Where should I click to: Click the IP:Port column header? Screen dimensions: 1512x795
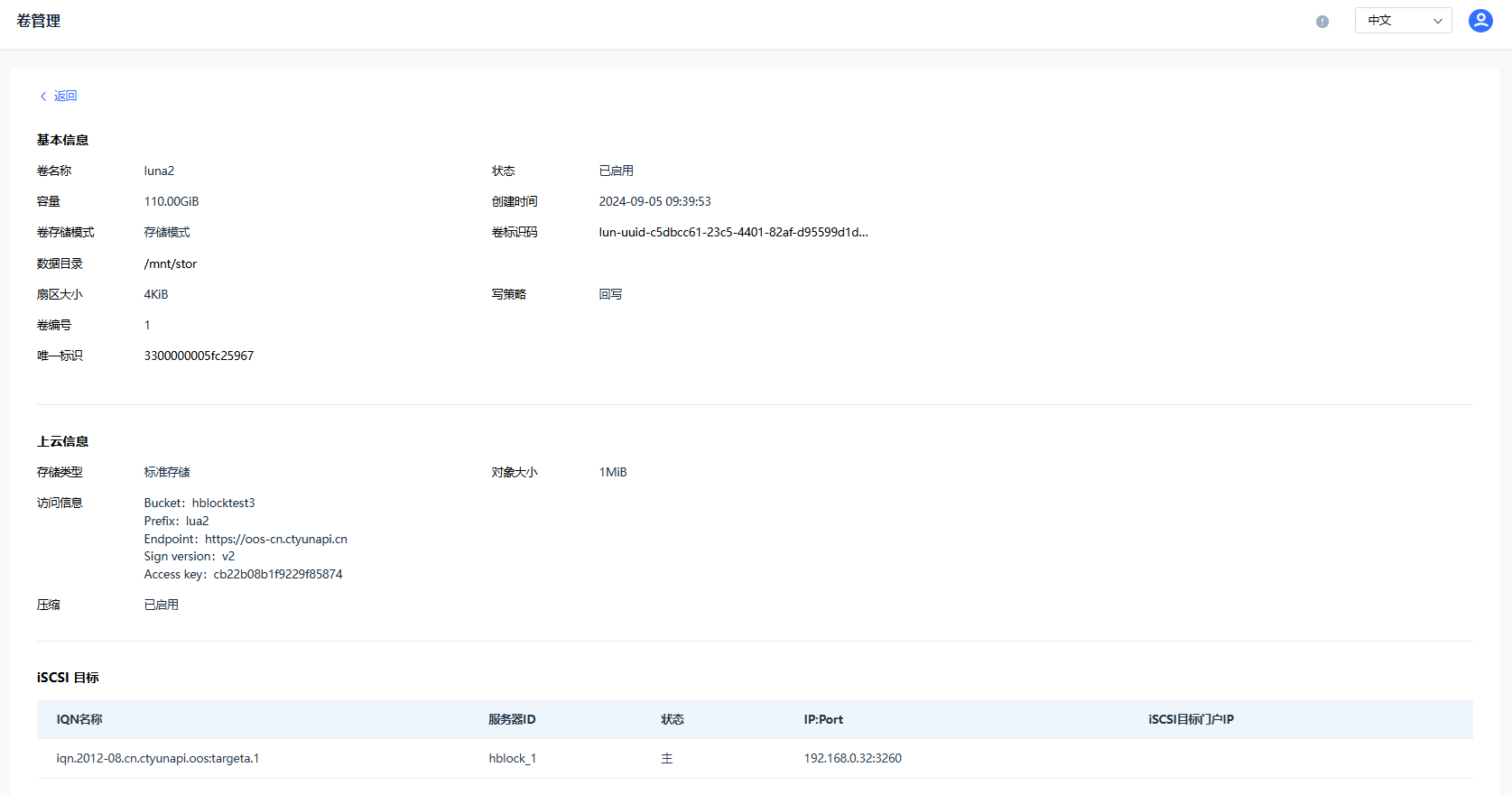pos(823,719)
